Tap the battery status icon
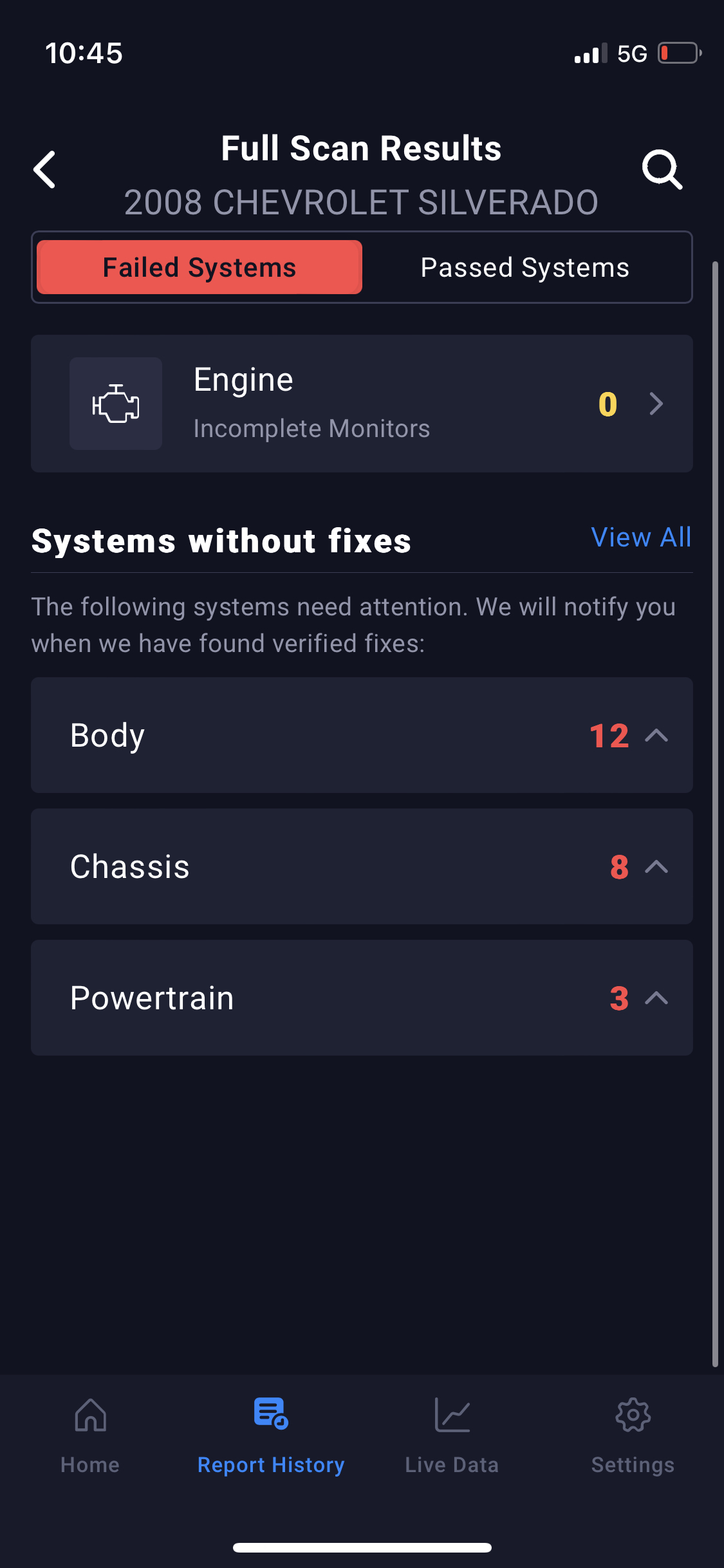Image resolution: width=724 pixels, height=1568 pixels. click(679, 53)
